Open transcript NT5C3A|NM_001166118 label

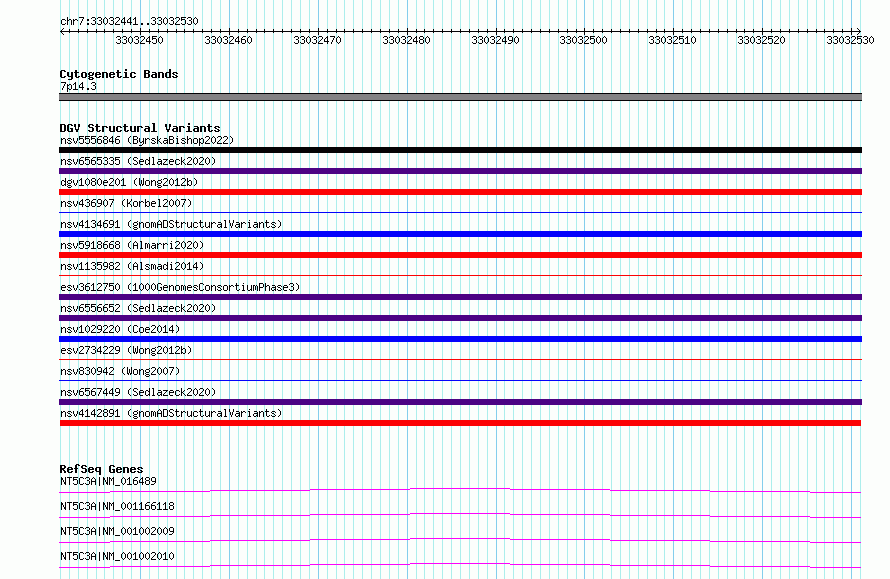117,506
